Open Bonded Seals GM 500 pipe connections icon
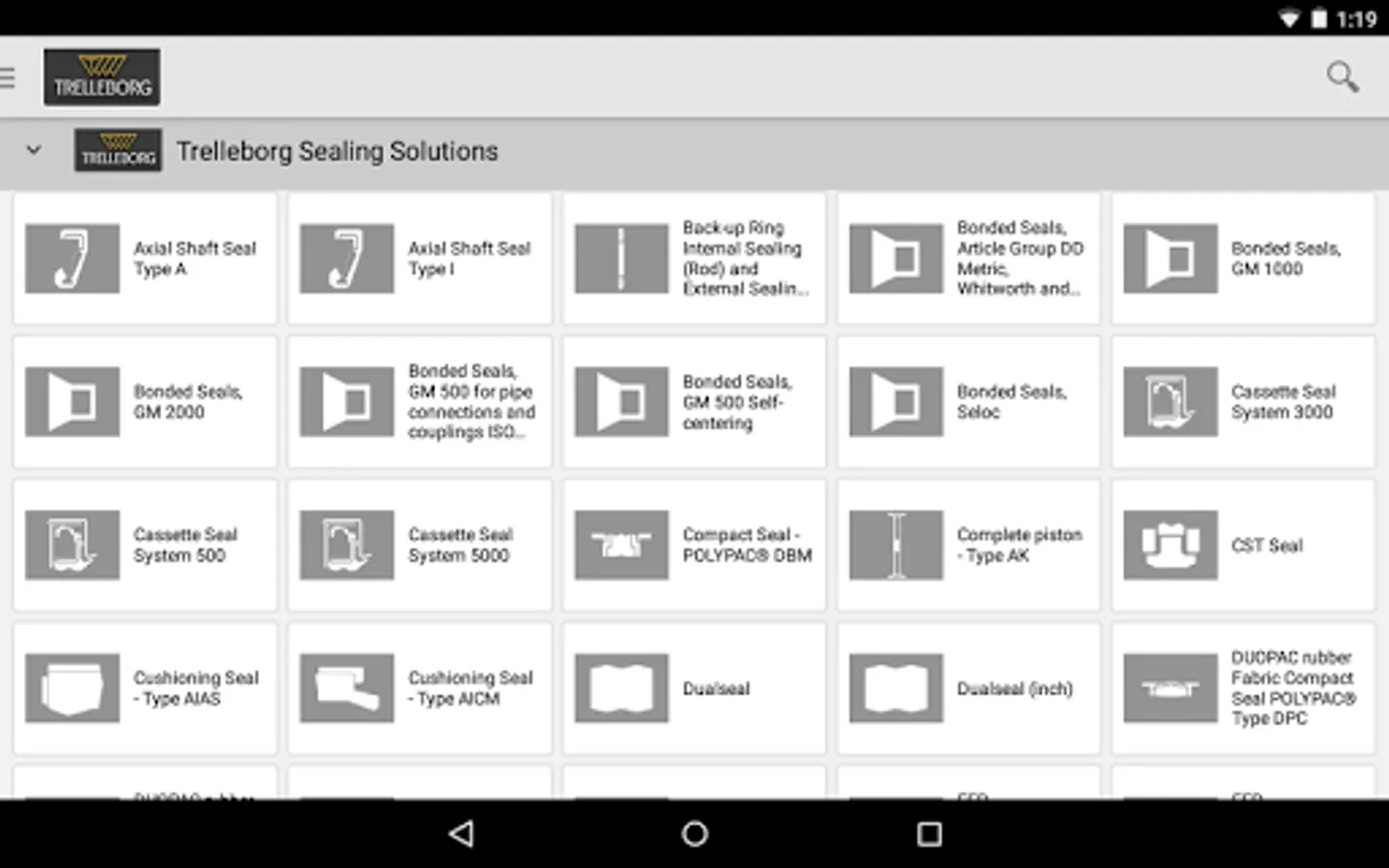This screenshot has width=1389, height=868. [347, 401]
